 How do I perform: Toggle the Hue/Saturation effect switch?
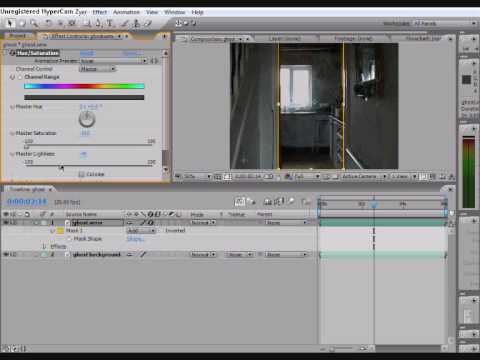12,53
